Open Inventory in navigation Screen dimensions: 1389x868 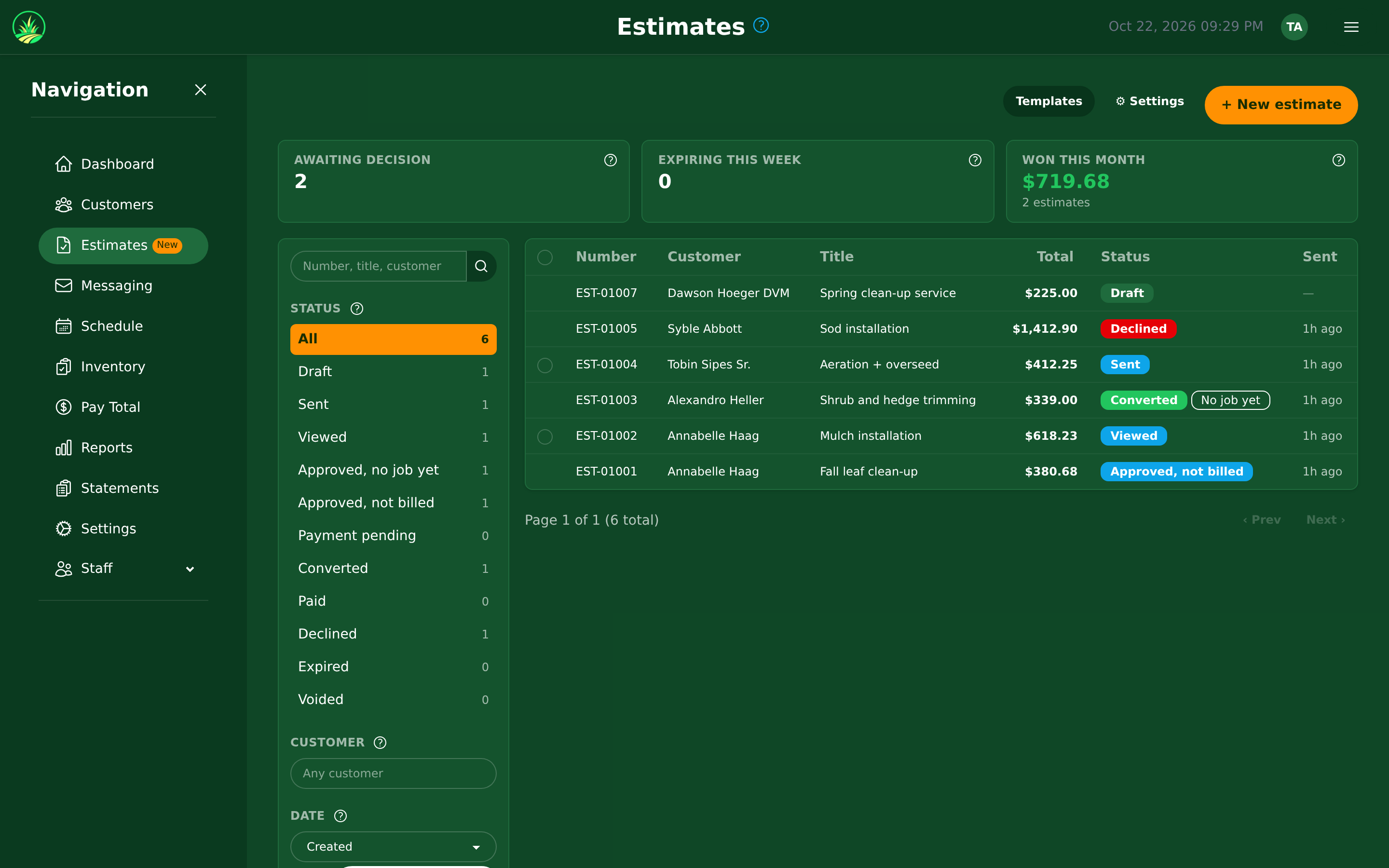pyautogui.click(x=123, y=367)
